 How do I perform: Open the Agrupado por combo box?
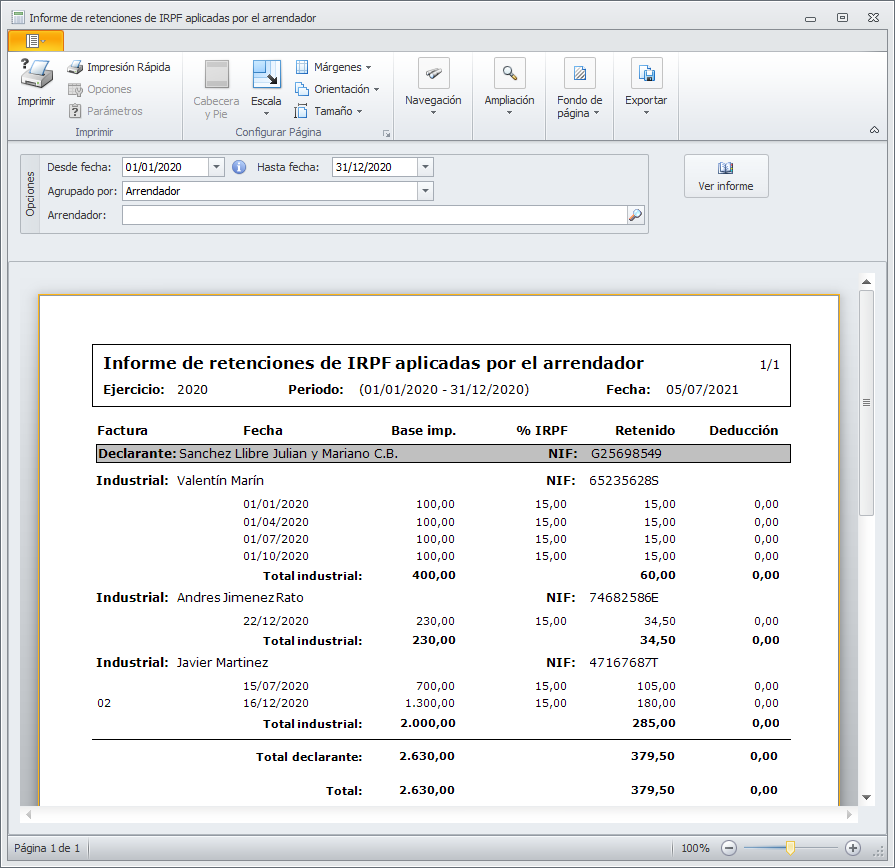[x=425, y=191]
